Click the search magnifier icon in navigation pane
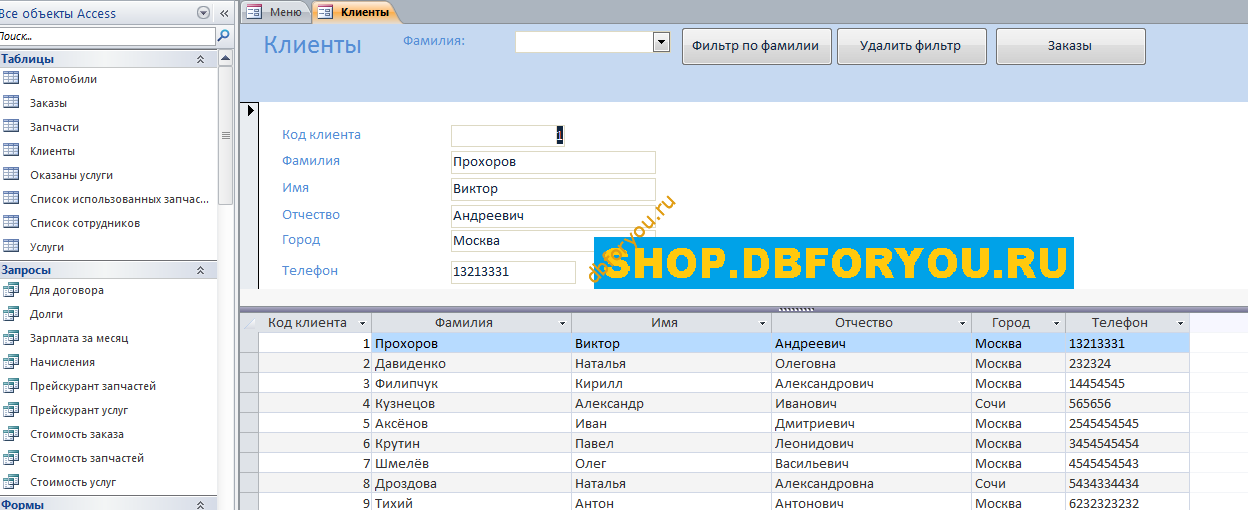This screenshot has width=1248, height=510. pos(223,36)
